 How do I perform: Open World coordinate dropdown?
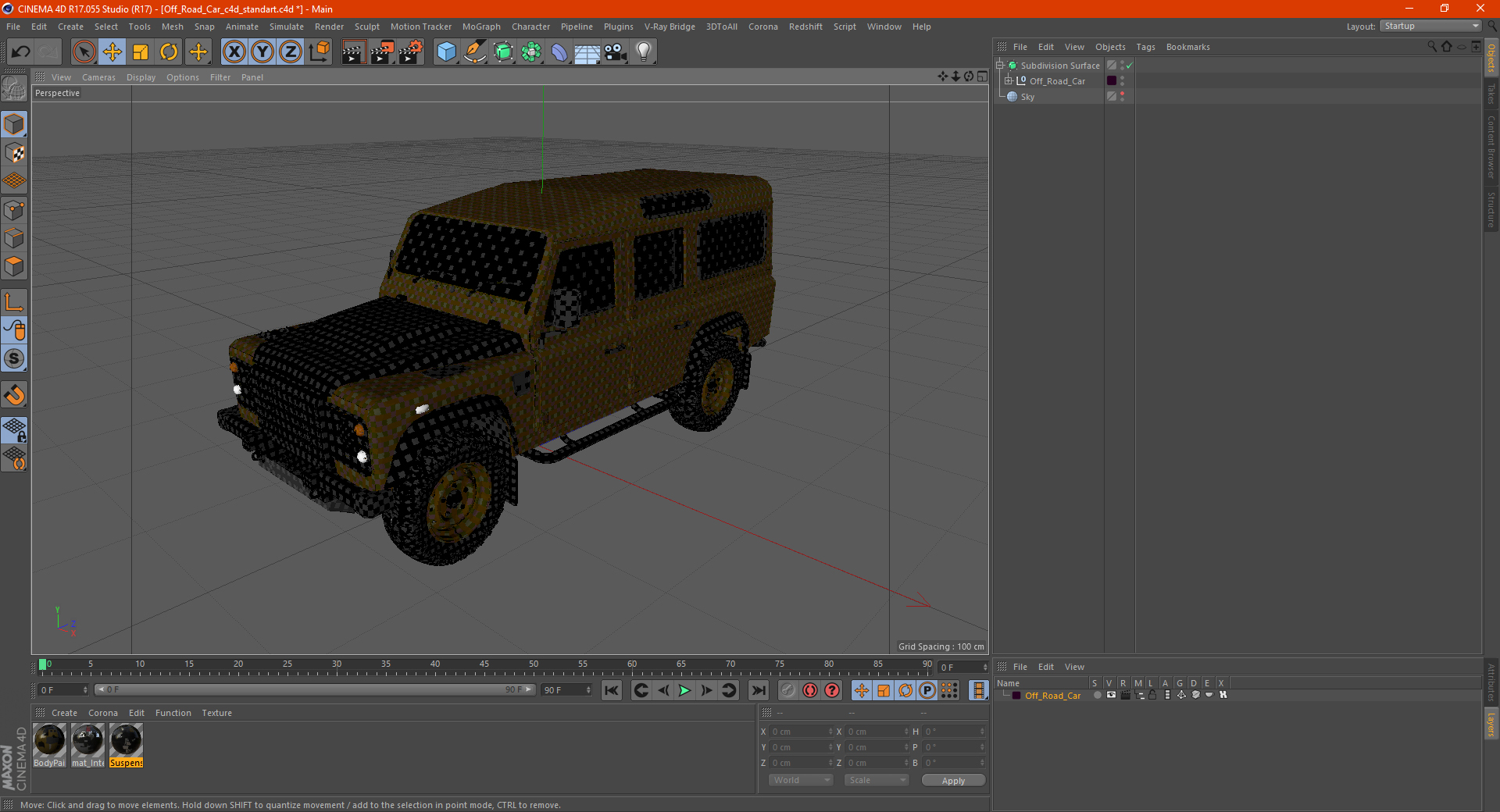point(801,780)
